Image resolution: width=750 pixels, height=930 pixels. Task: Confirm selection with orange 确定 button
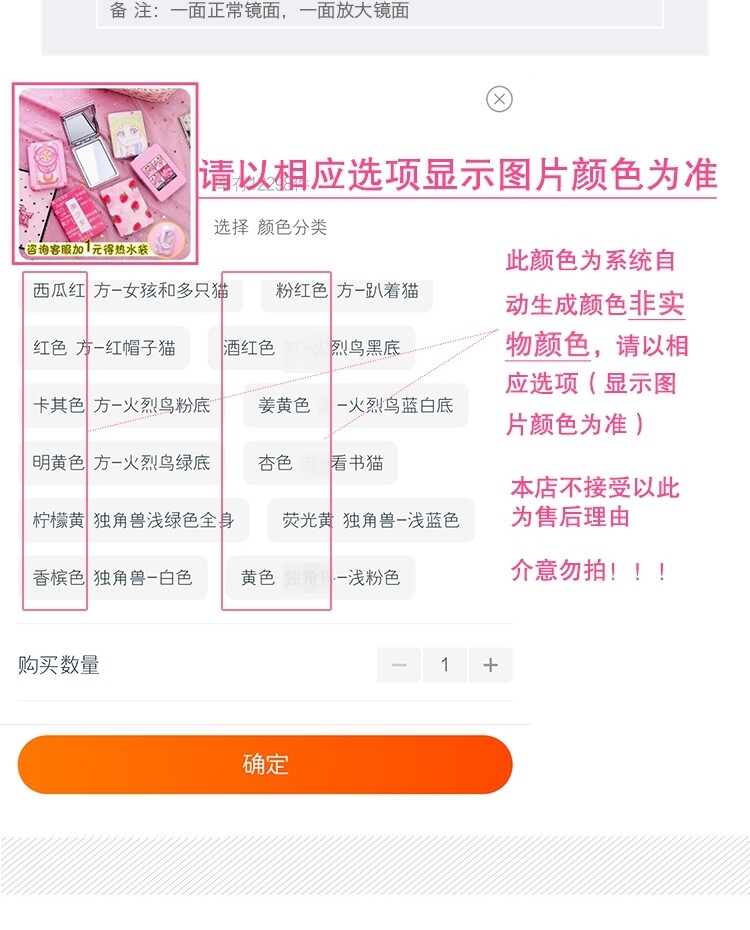coord(265,765)
